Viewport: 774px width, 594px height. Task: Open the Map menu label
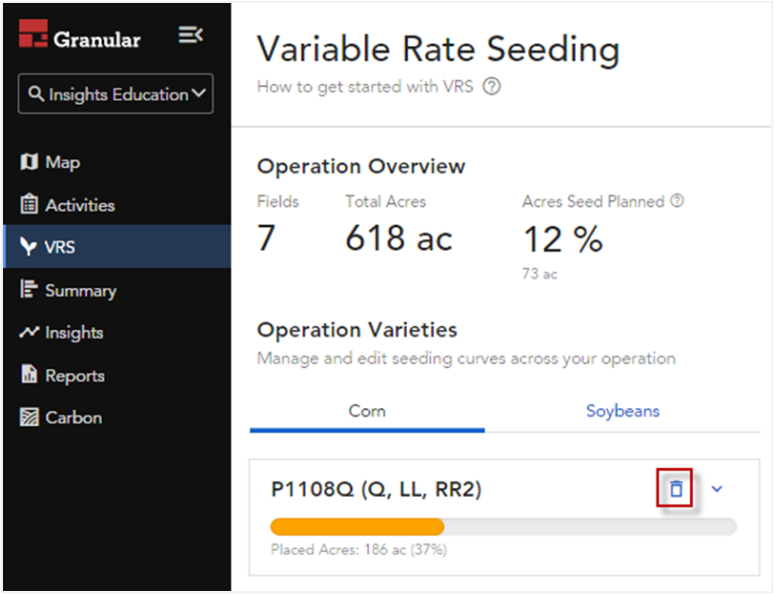[x=63, y=162]
